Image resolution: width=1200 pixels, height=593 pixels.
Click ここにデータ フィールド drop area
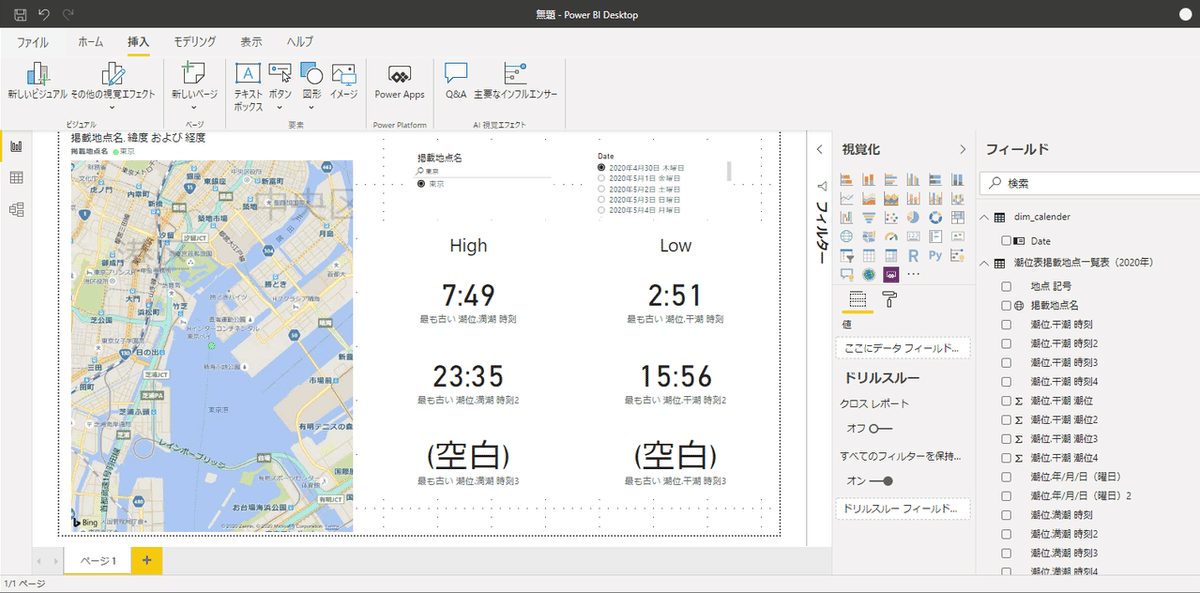click(903, 348)
